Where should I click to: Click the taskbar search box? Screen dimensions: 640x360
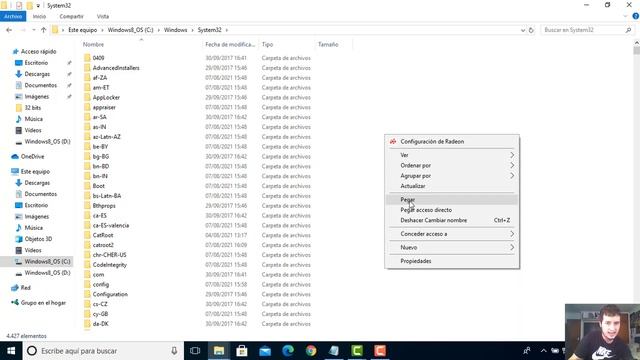pos(103,351)
